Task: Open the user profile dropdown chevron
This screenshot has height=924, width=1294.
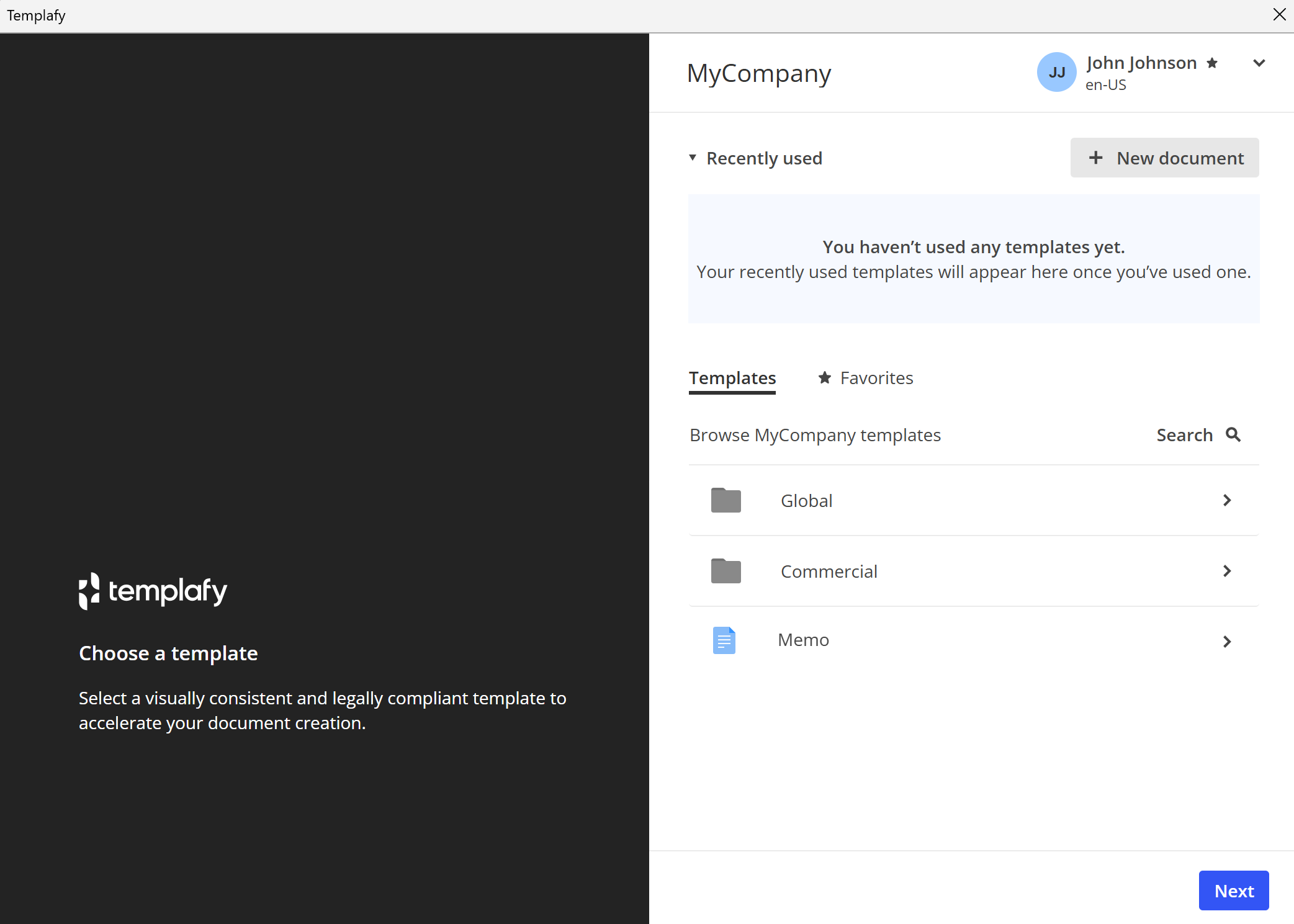Action: pyautogui.click(x=1259, y=63)
